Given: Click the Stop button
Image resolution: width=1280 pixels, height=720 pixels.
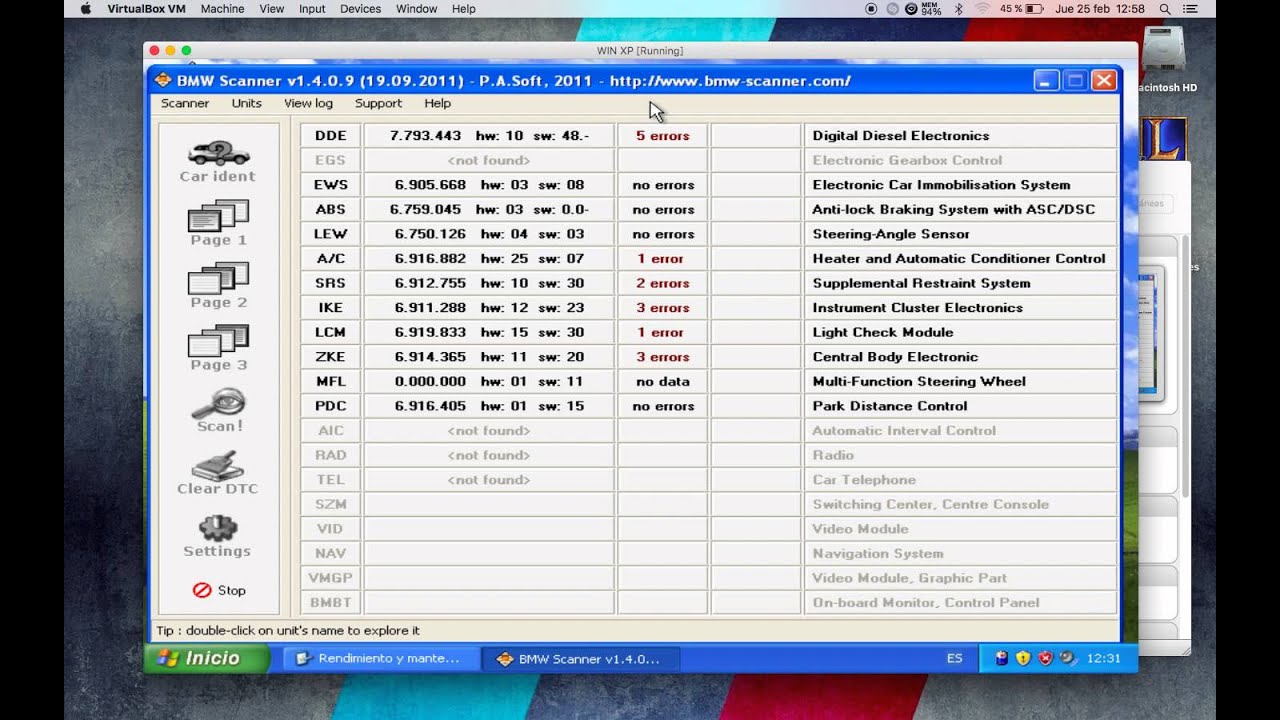Looking at the screenshot, I should [x=219, y=590].
